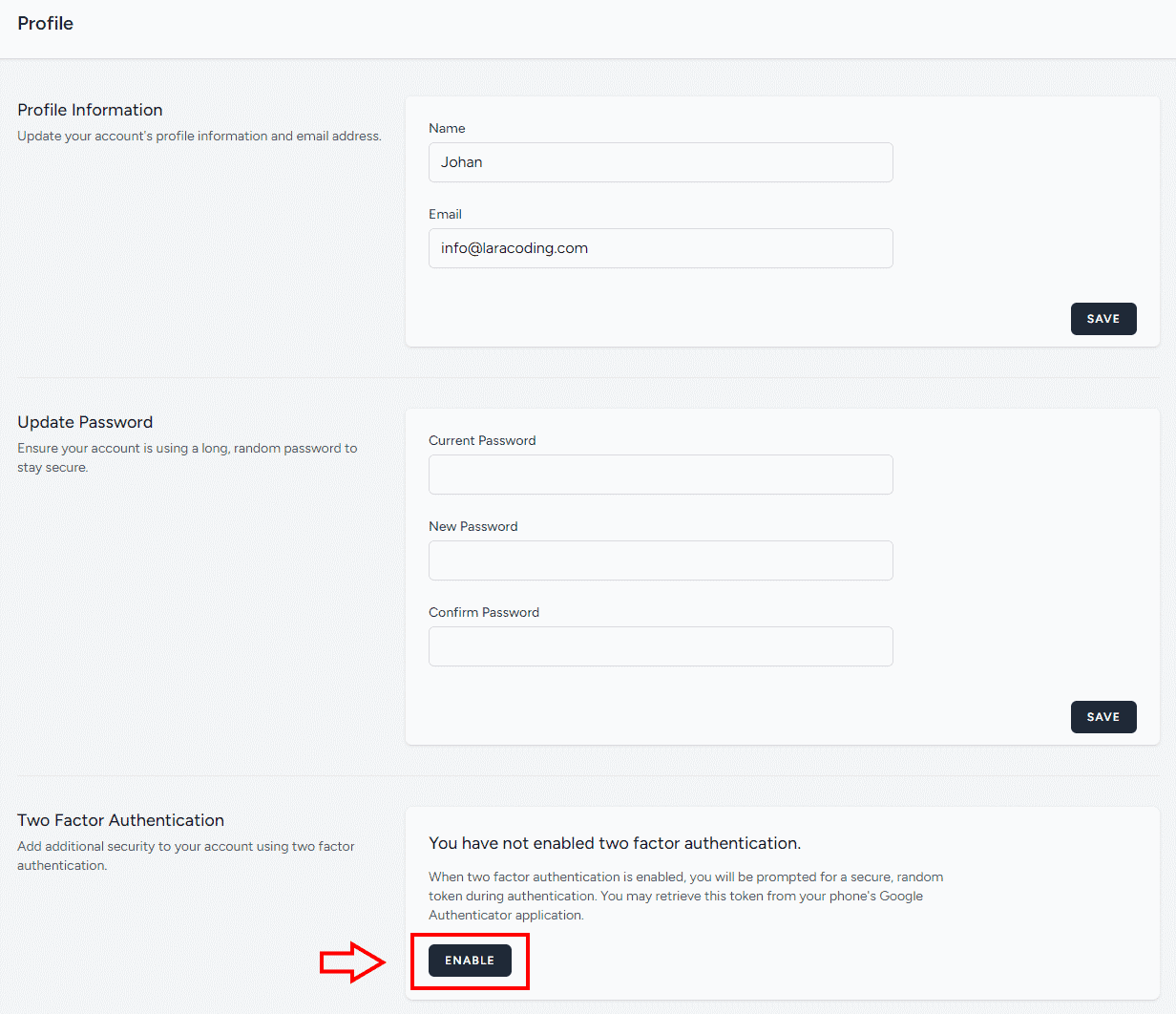
Task: Click the Profile Information section heading
Action: [x=90, y=110]
